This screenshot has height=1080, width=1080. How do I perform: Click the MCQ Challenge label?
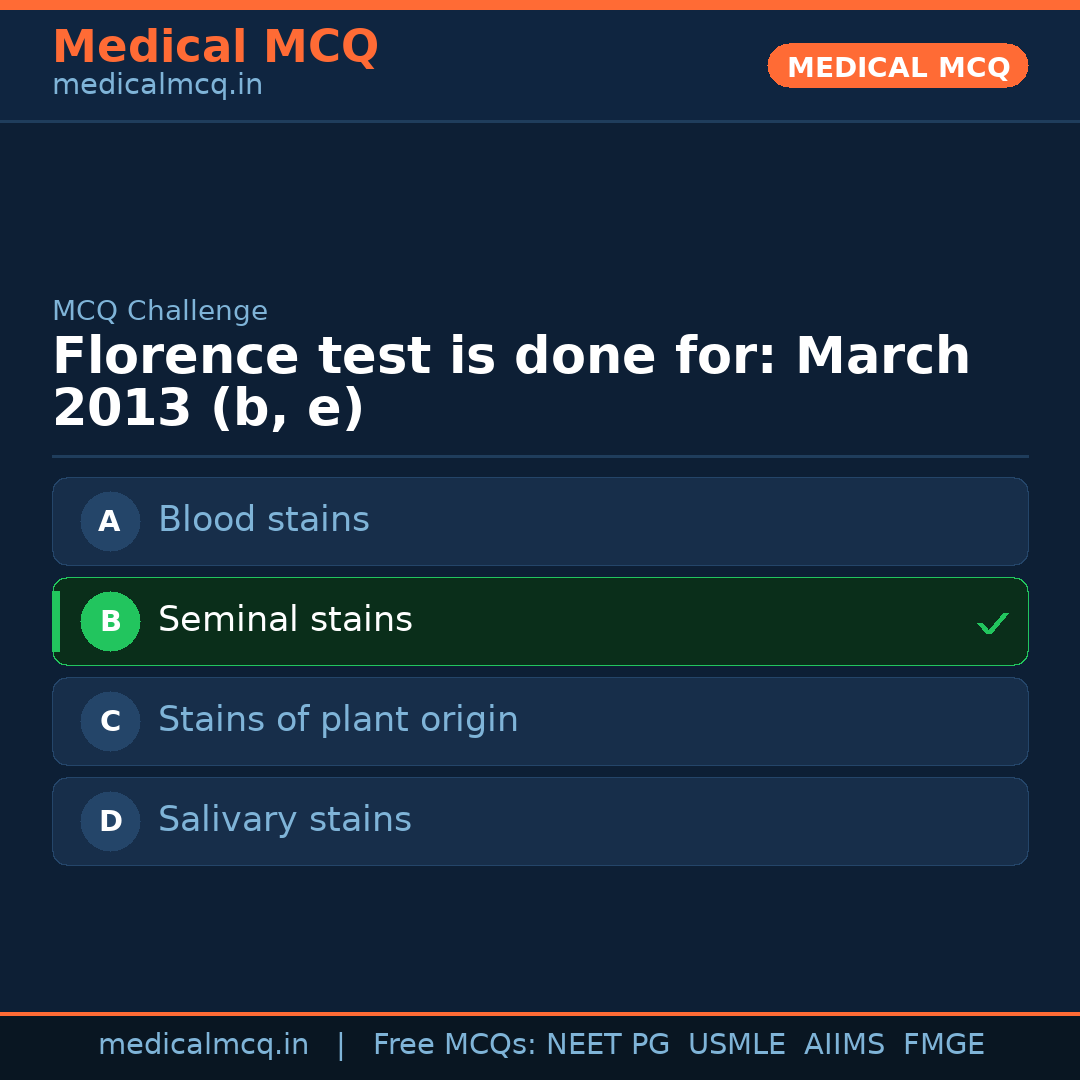(160, 311)
